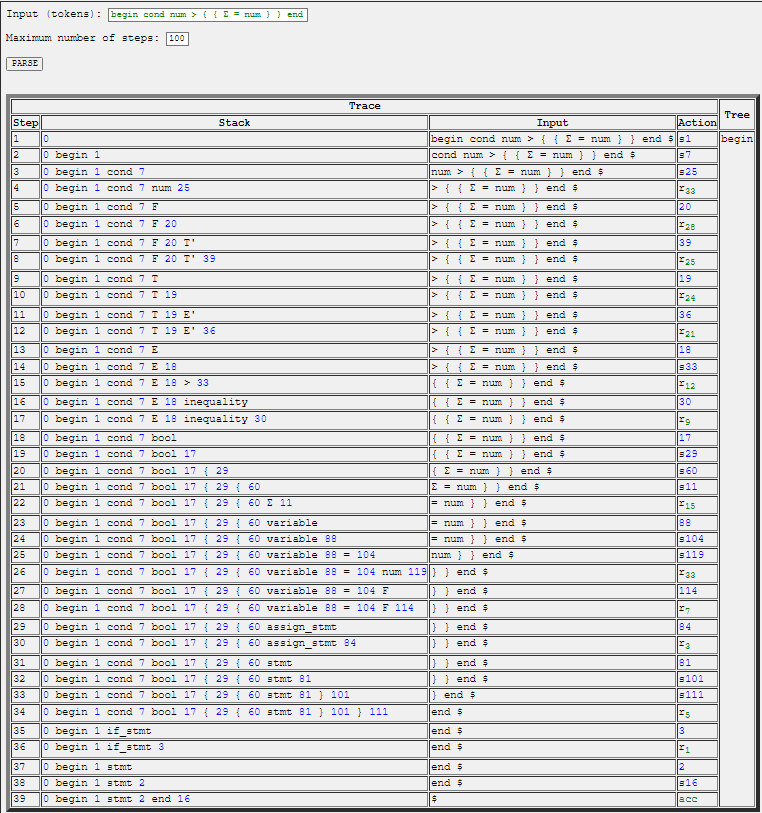Click stack cell 'begin 1 cond 7 num 25'
762x813 pixels.
[234, 189]
